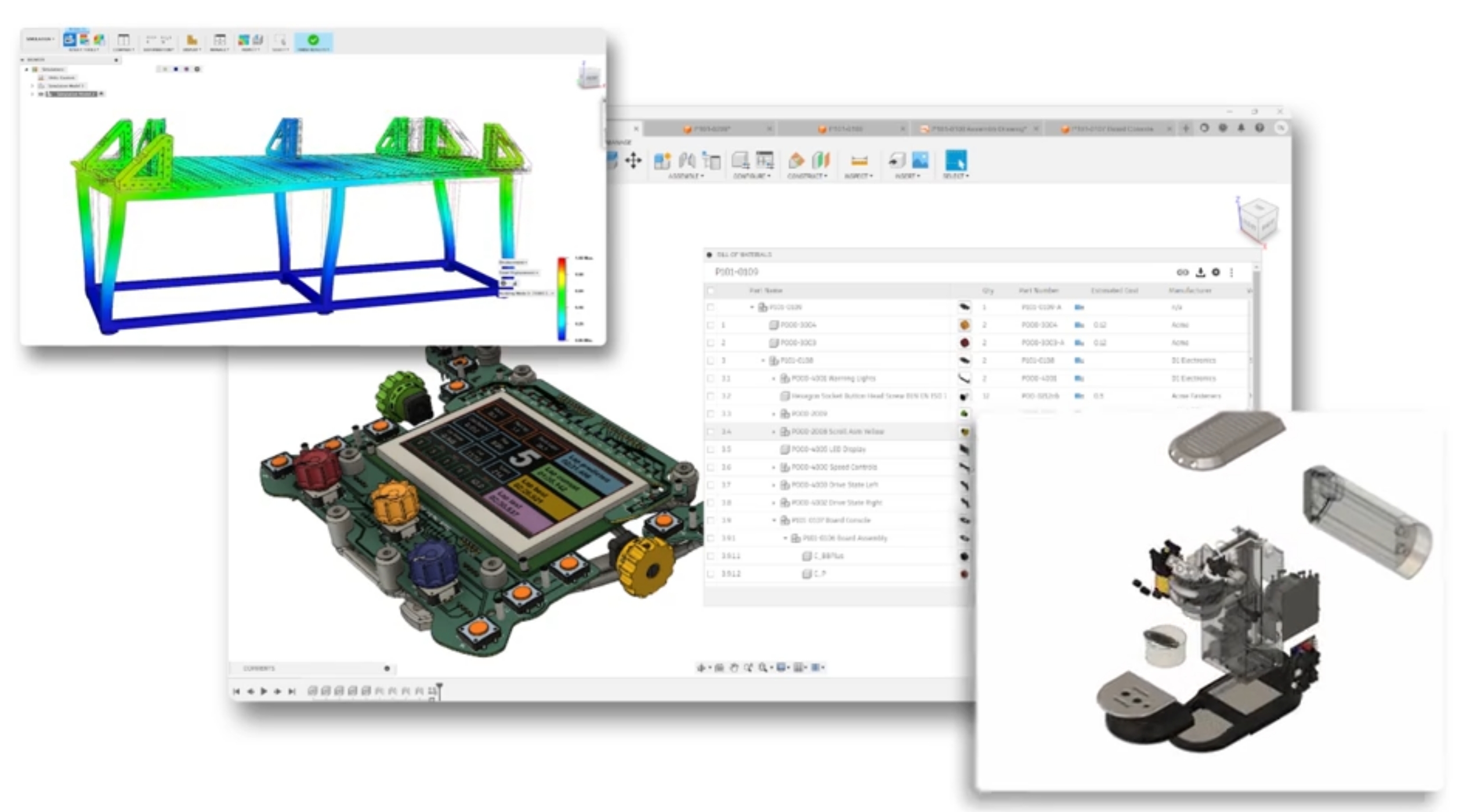Download the bill of materials
This screenshot has width=1466, height=812.
pyautogui.click(x=1200, y=272)
